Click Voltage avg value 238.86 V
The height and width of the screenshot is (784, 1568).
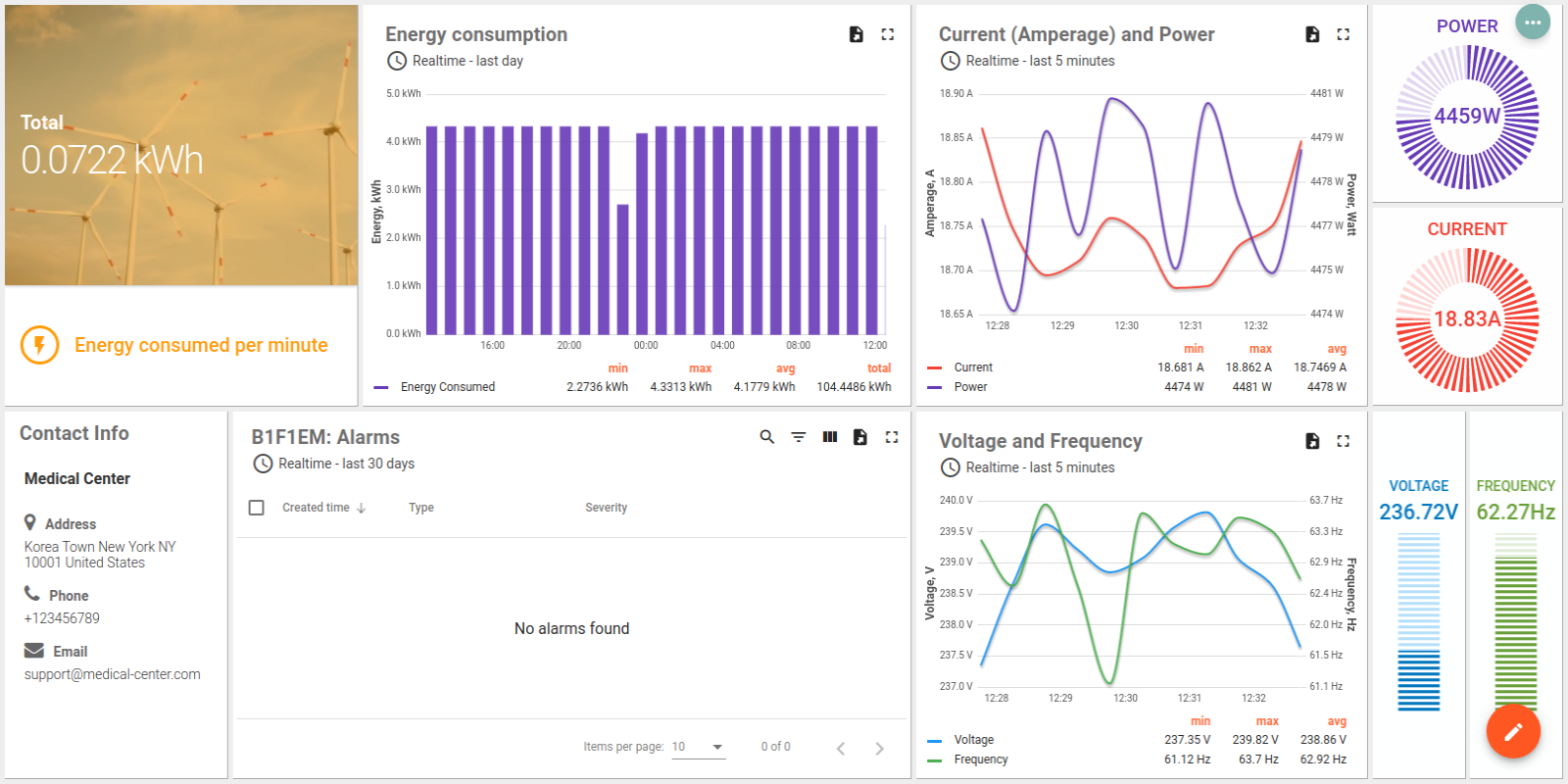coord(1323,740)
